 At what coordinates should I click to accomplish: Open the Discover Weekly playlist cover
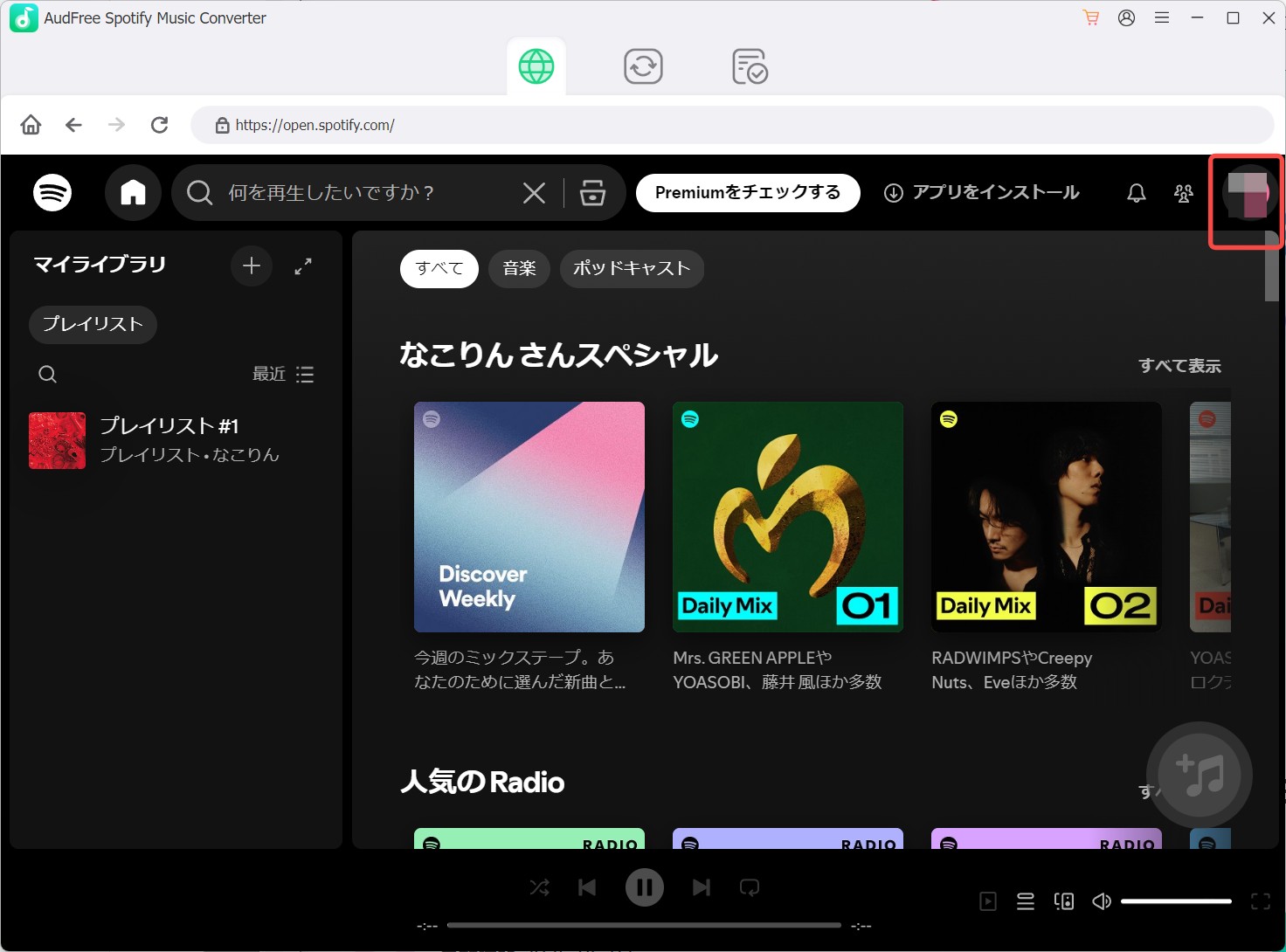[529, 517]
